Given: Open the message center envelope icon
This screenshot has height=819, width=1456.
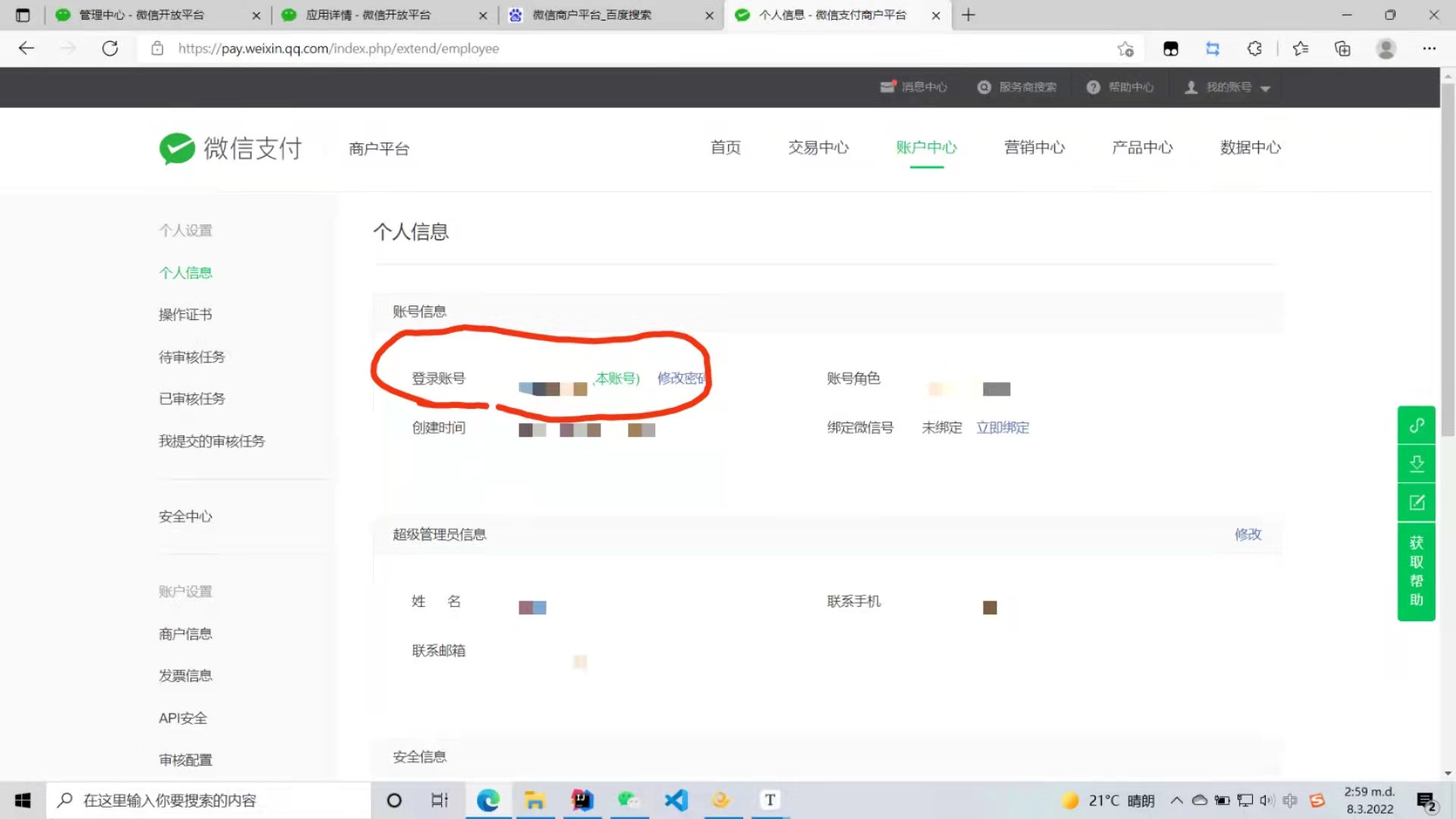Looking at the screenshot, I should (x=888, y=87).
